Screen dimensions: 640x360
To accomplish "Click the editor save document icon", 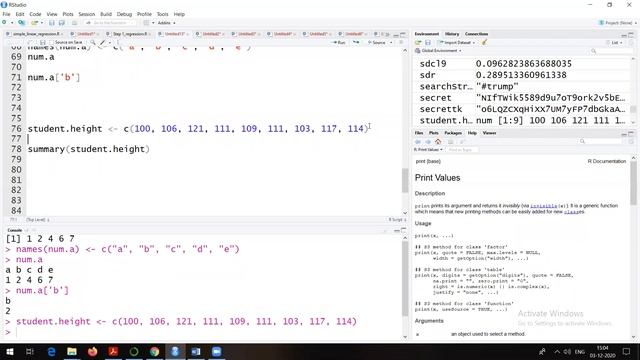I will [x=42, y=42].
